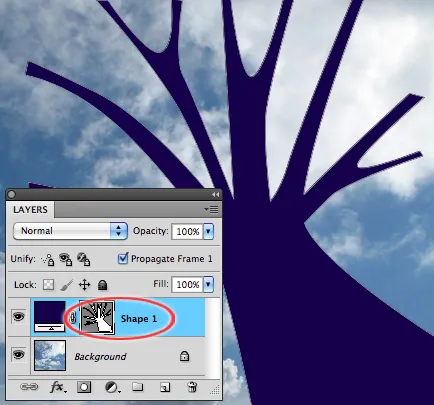Image resolution: width=434 pixels, height=405 pixels.
Task: Create new adjustment layer from the half-filled circle icon
Action: point(112,387)
